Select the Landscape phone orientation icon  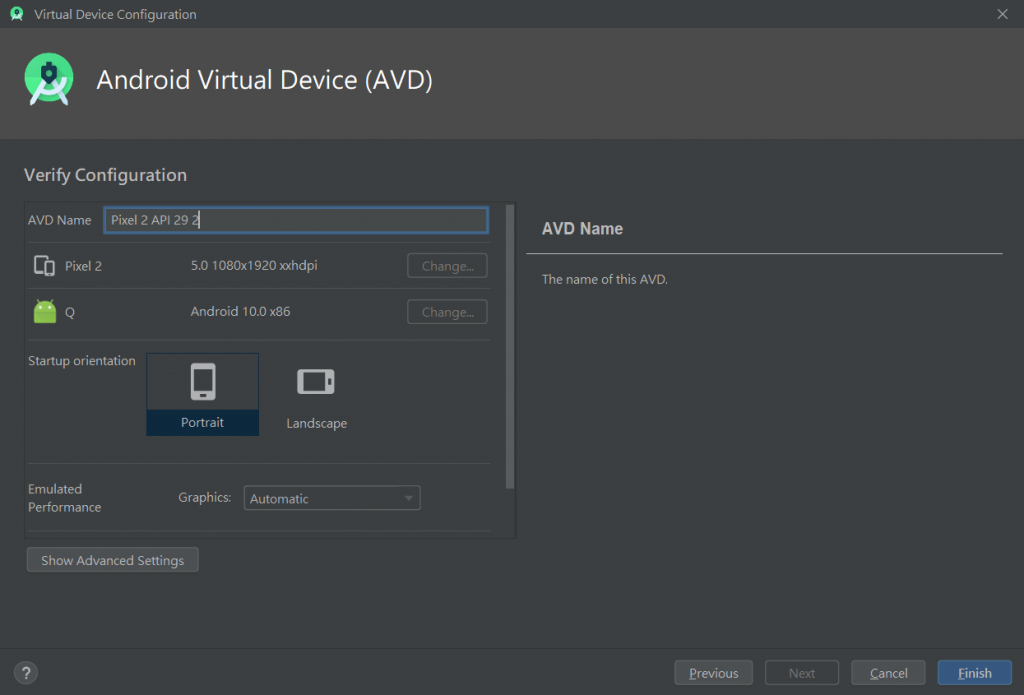tap(316, 381)
